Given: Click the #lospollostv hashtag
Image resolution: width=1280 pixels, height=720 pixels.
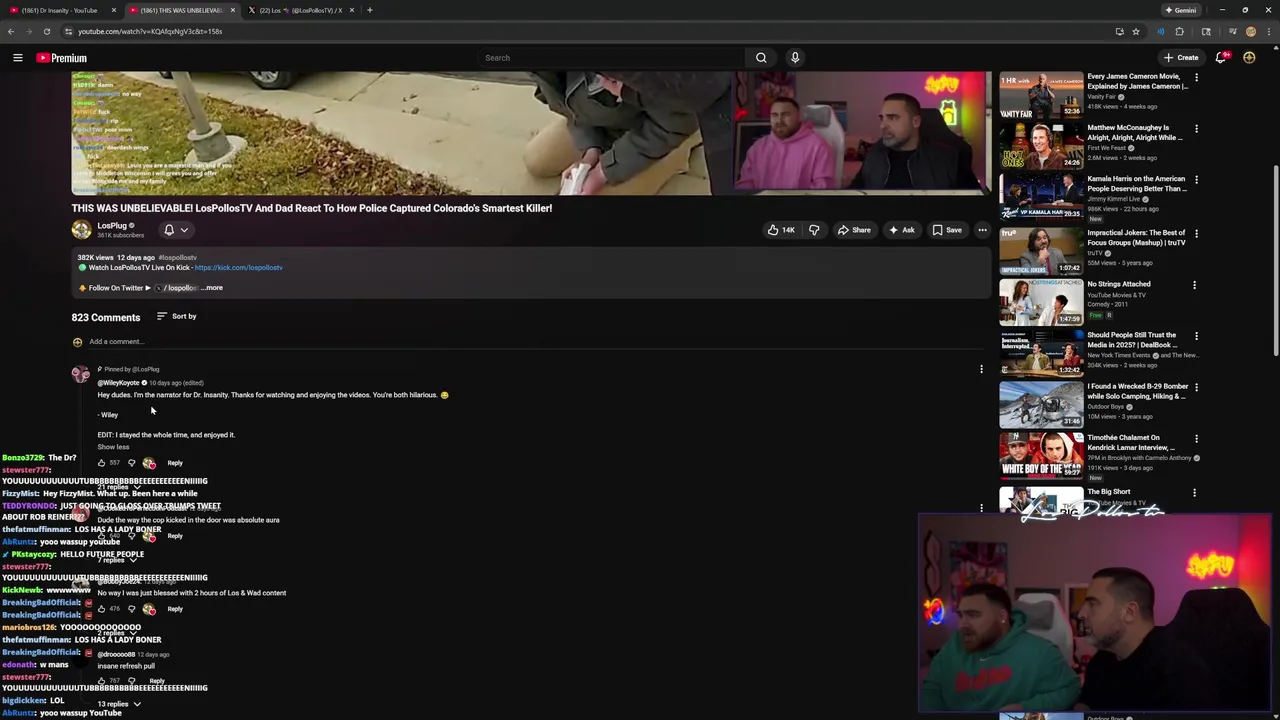Looking at the screenshot, I should point(177,258).
